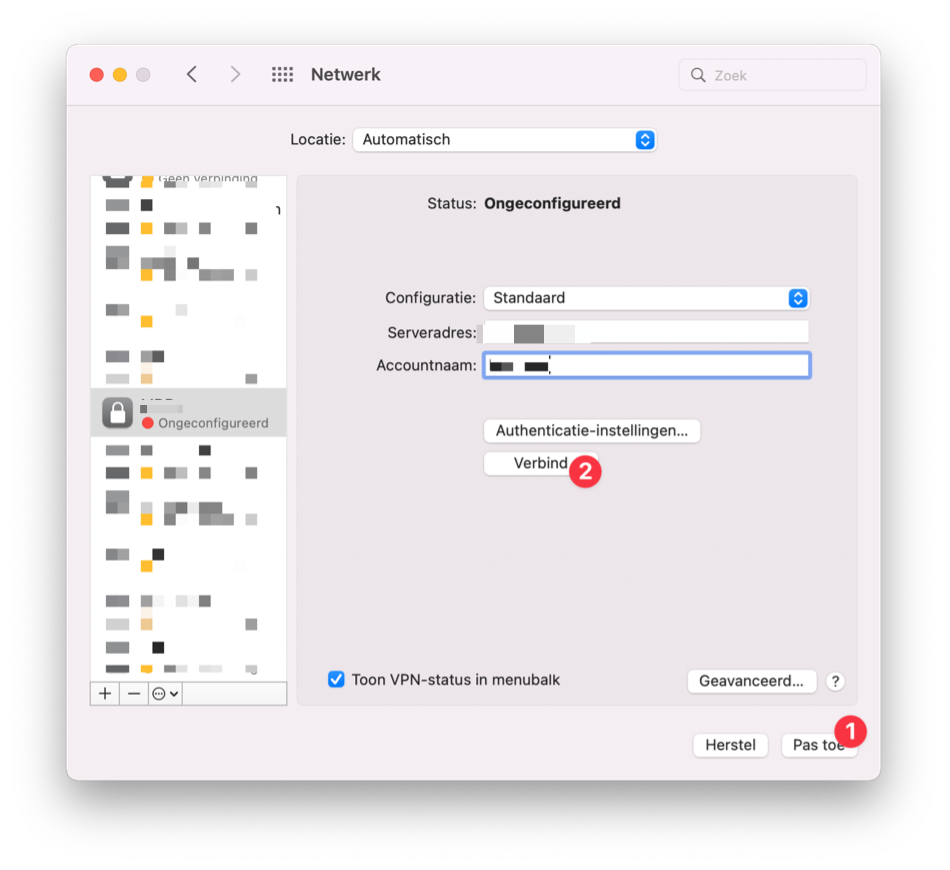950x870 pixels.
Task: Select the Ongeconfigureerd service row
Action: coord(188,413)
